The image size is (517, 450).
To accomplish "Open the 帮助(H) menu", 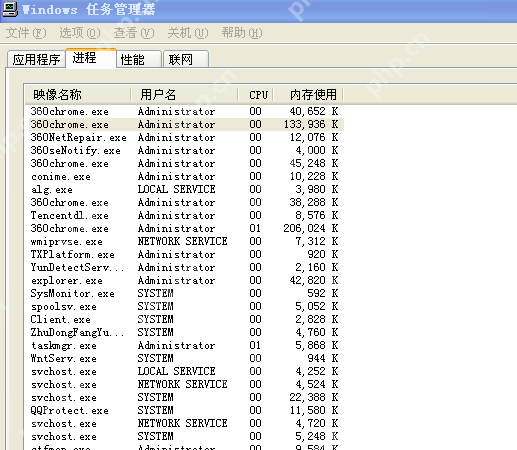I will (x=242, y=33).
